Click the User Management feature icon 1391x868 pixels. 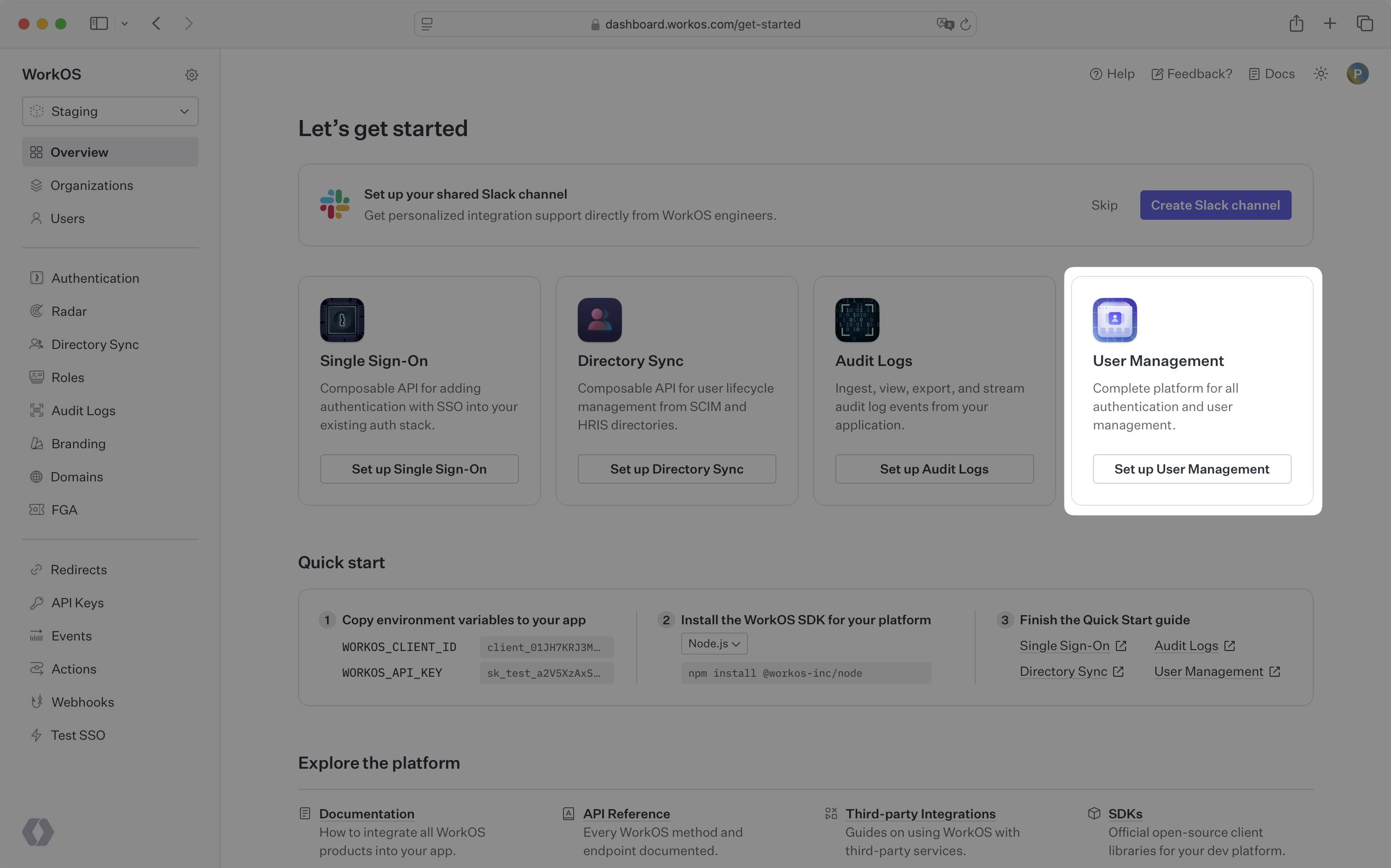click(1114, 319)
